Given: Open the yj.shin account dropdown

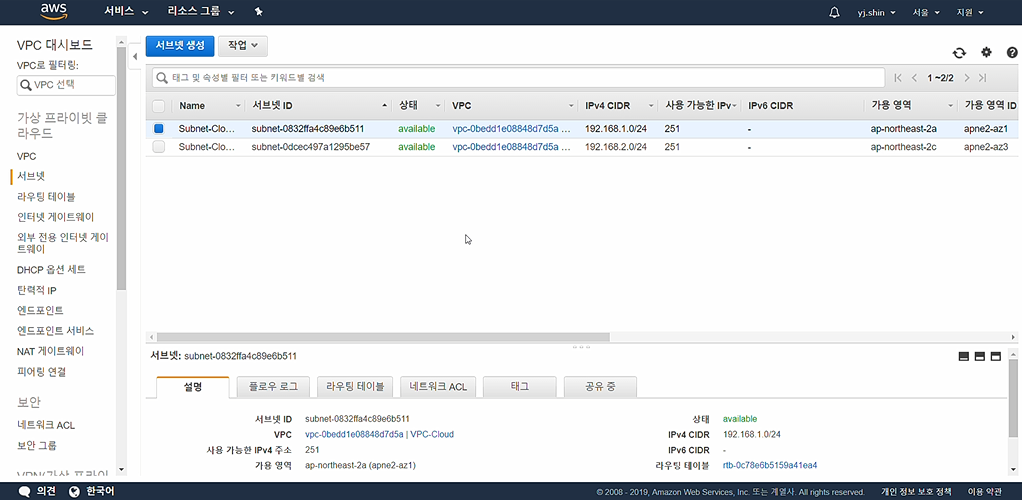Looking at the screenshot, I should tap(877, 12).
